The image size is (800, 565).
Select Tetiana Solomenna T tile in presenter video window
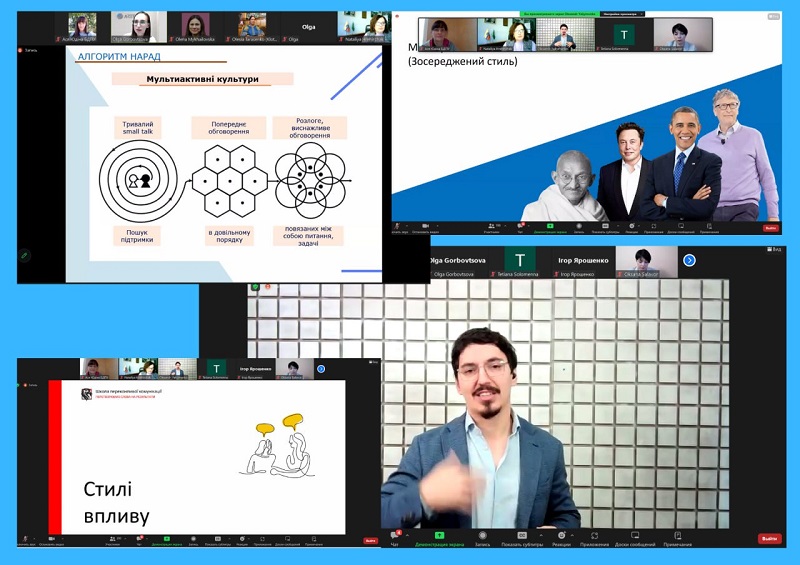(519, 262)
